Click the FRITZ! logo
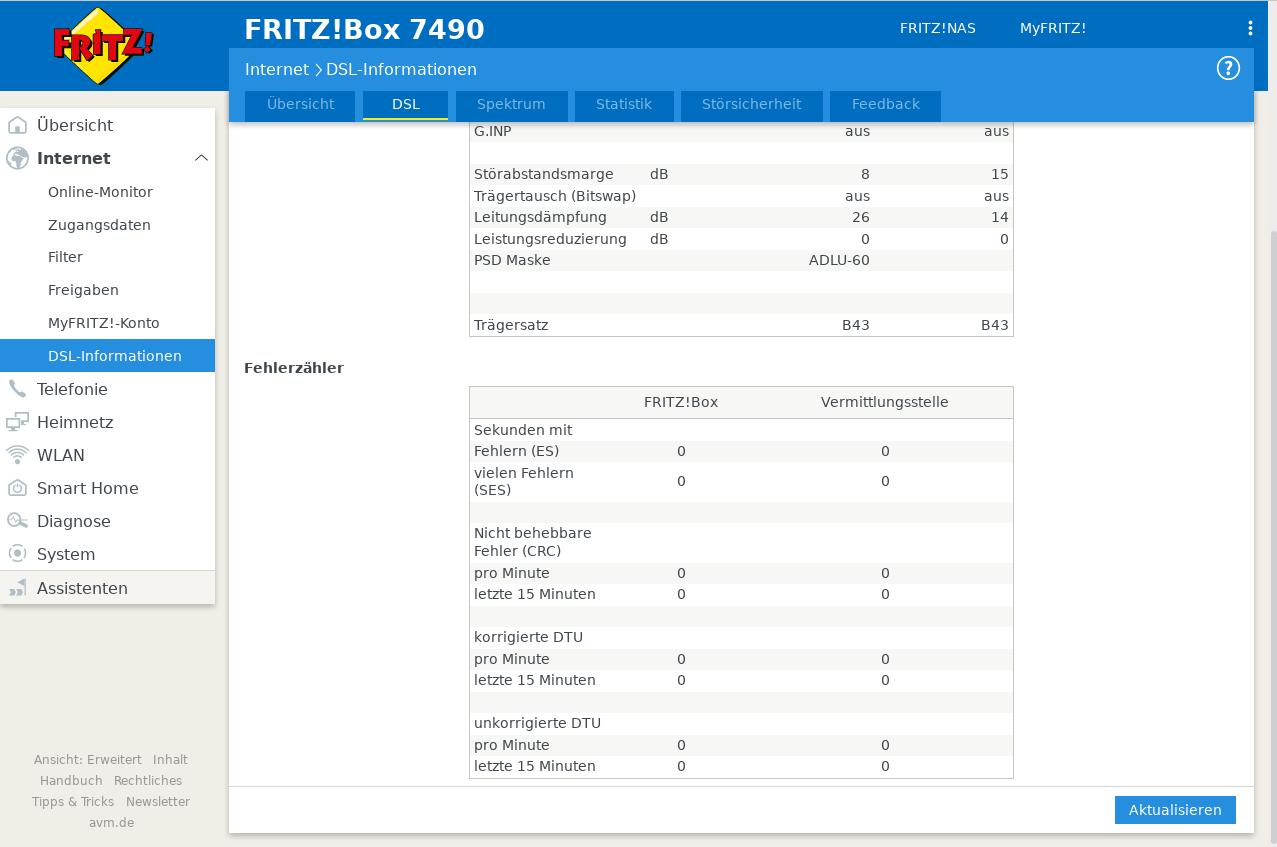 point(103,46)
